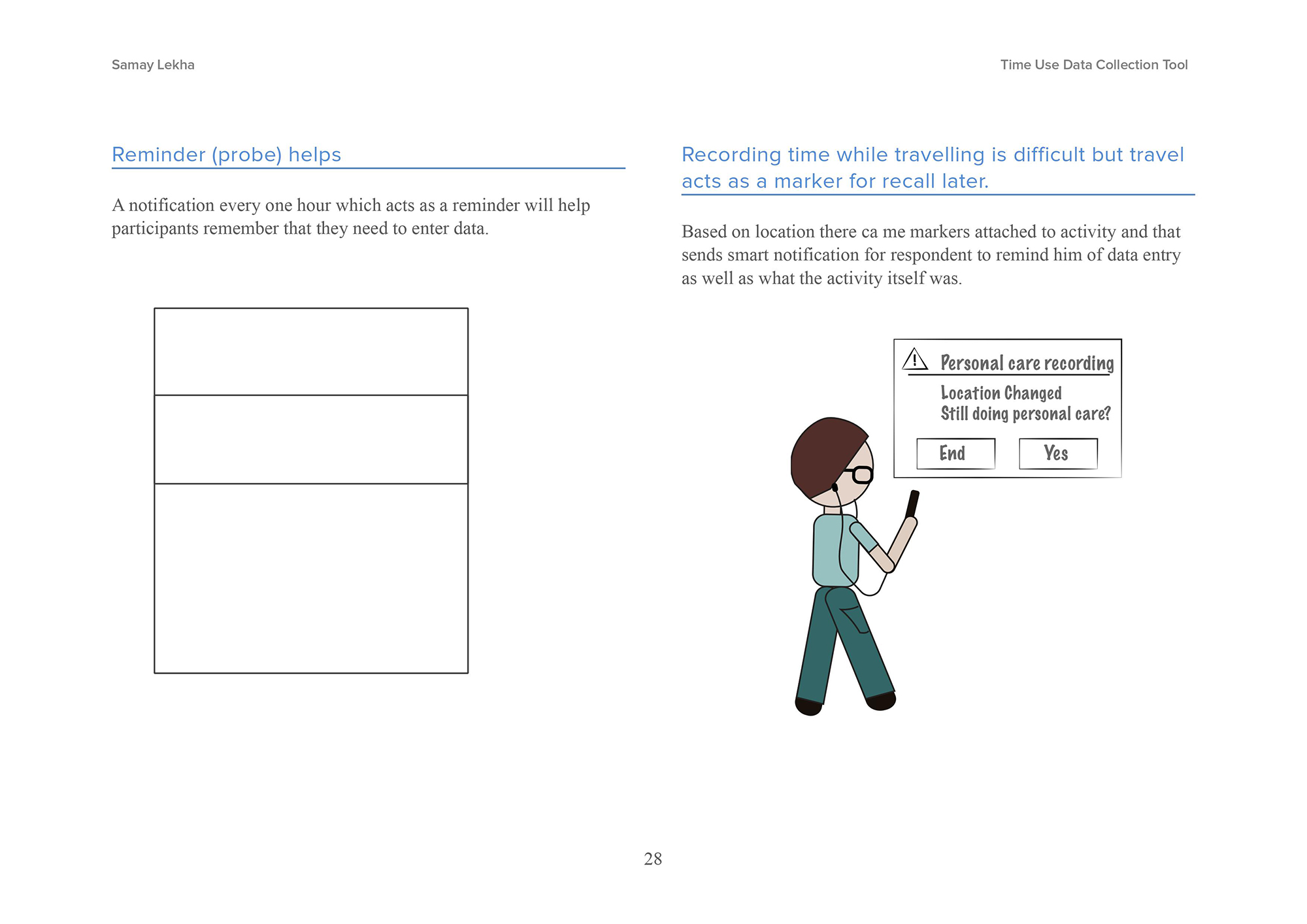1307x924 pixels.
Task: Click the top section of empty wireframe
Action: (x=311, y=352)
